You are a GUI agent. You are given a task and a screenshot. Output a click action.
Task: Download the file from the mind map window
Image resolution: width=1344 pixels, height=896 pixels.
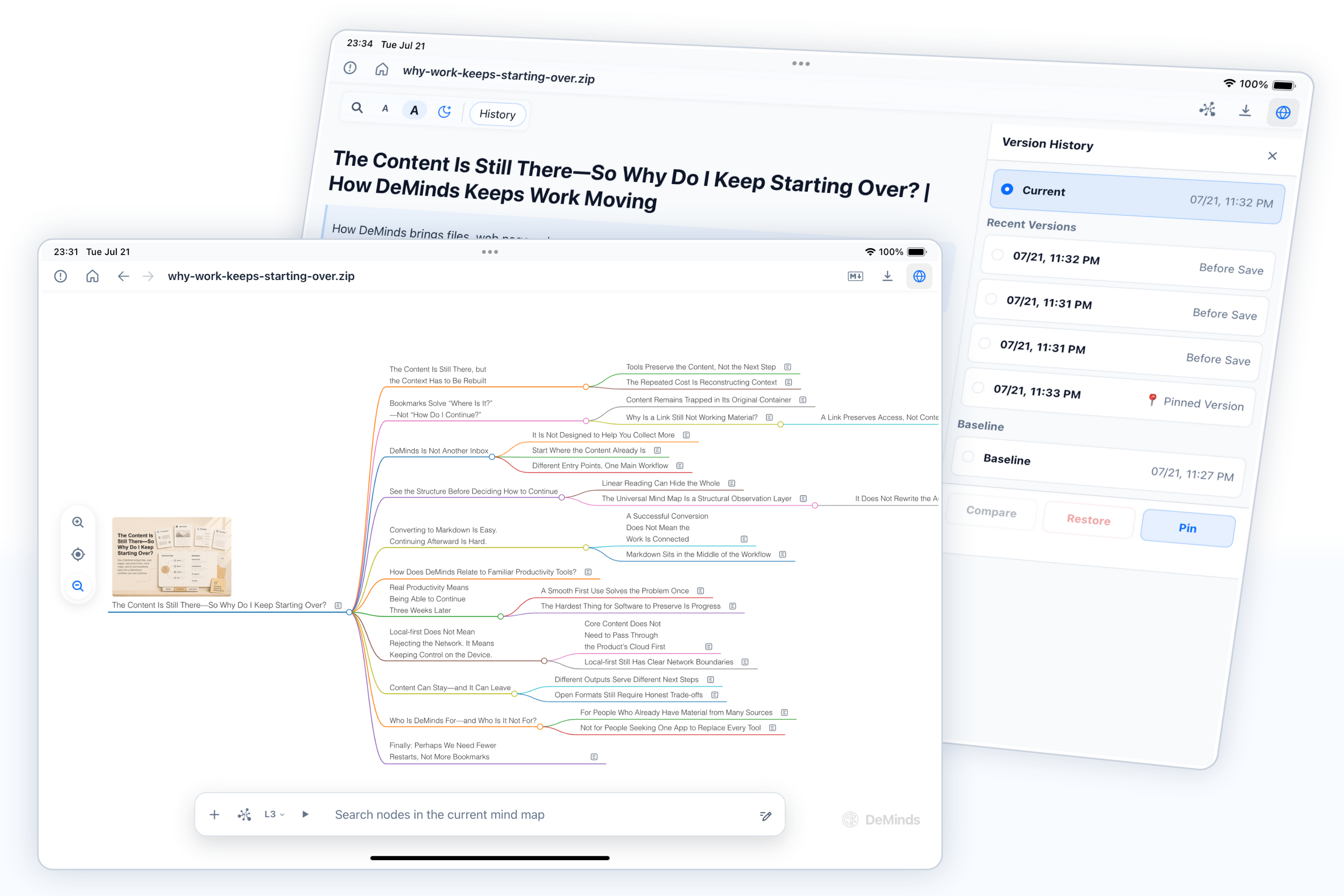[887, 276]
